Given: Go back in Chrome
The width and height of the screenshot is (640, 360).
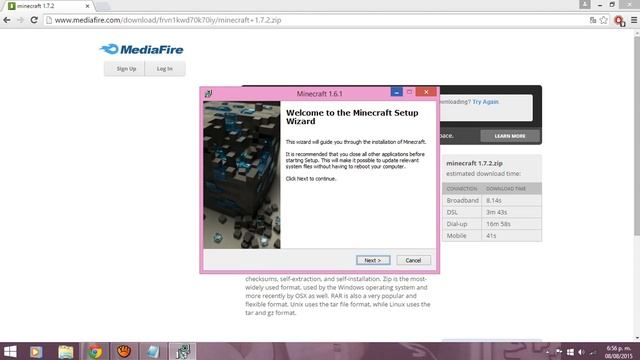Looking at the screenshot, I should point(7,20).
